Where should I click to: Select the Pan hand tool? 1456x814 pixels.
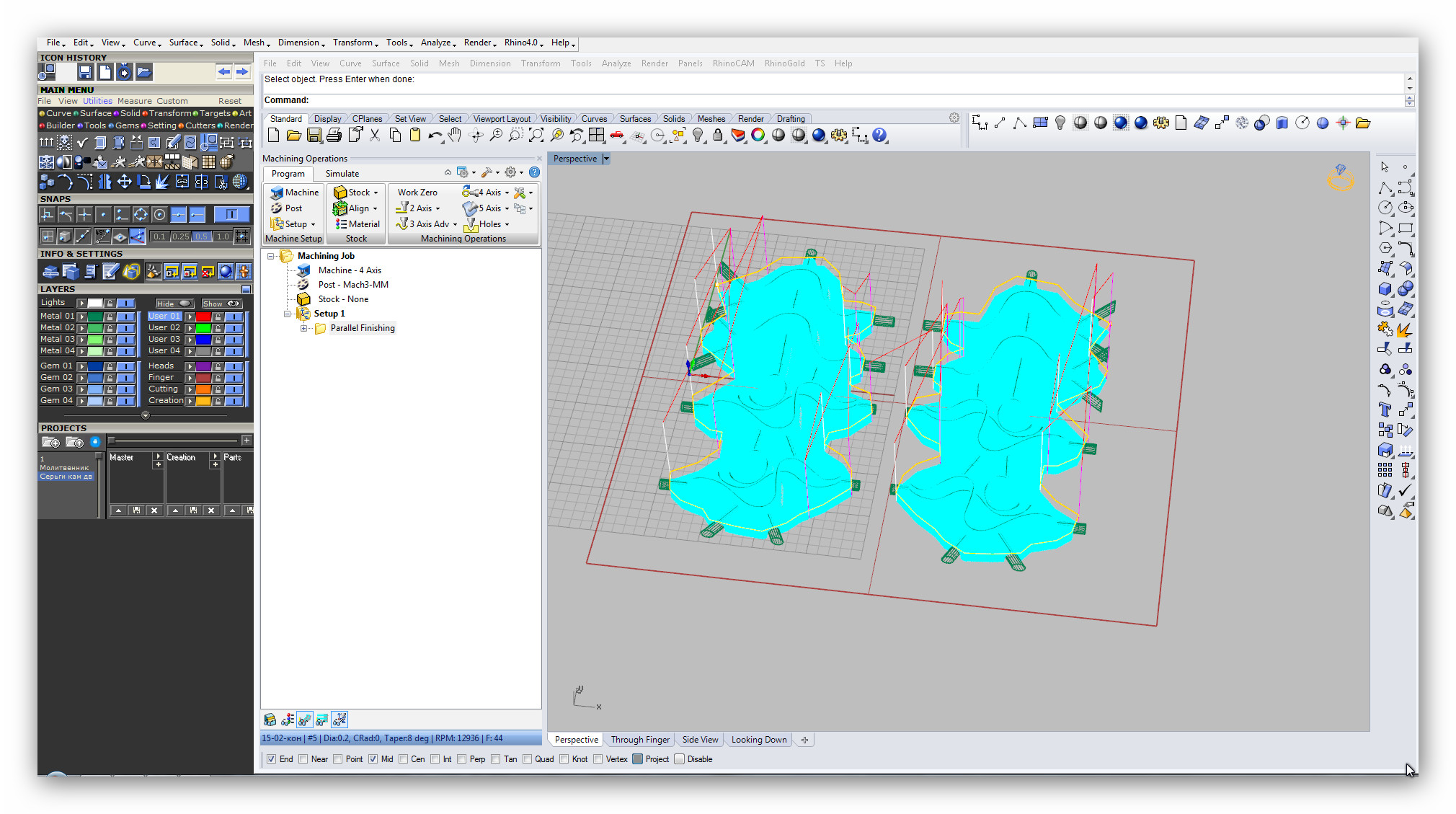[x=454, y=136]
